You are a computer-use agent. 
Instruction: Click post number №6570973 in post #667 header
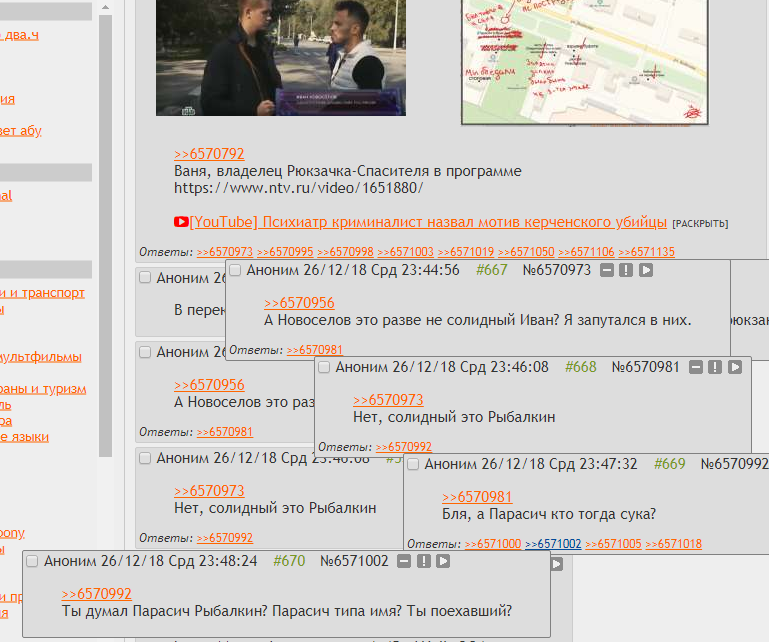[x=557, y=270]
